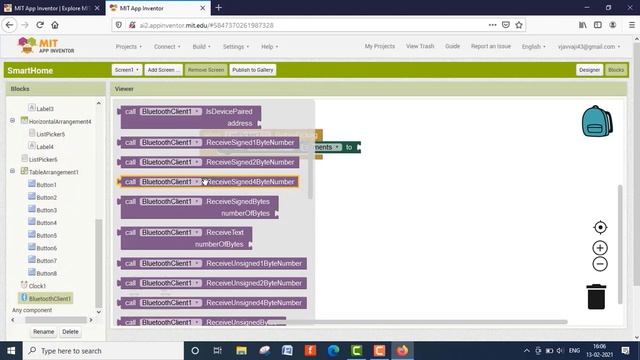Viewport: 640px width, 360px height.
Task: Toggle the Firefox sidebar icon
Action: coord(598,25)
